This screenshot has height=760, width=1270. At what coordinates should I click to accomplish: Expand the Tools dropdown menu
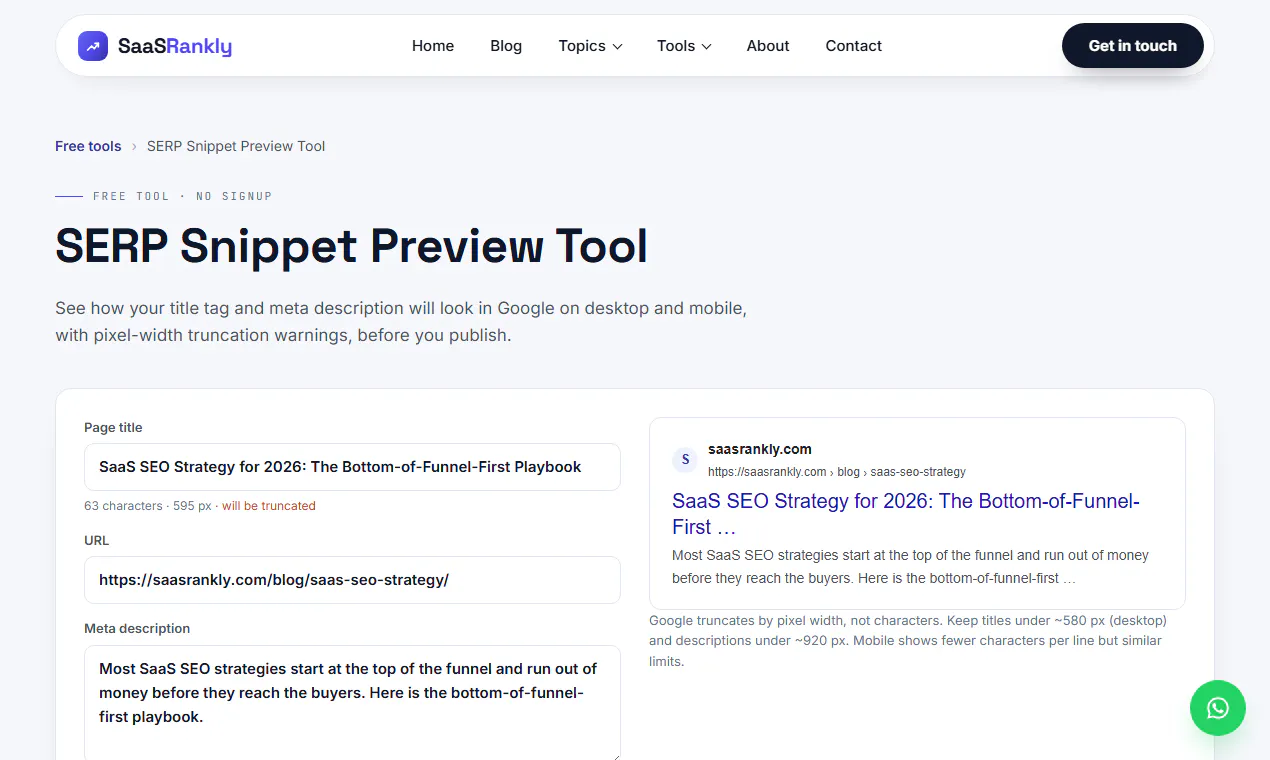pos(684,46)
